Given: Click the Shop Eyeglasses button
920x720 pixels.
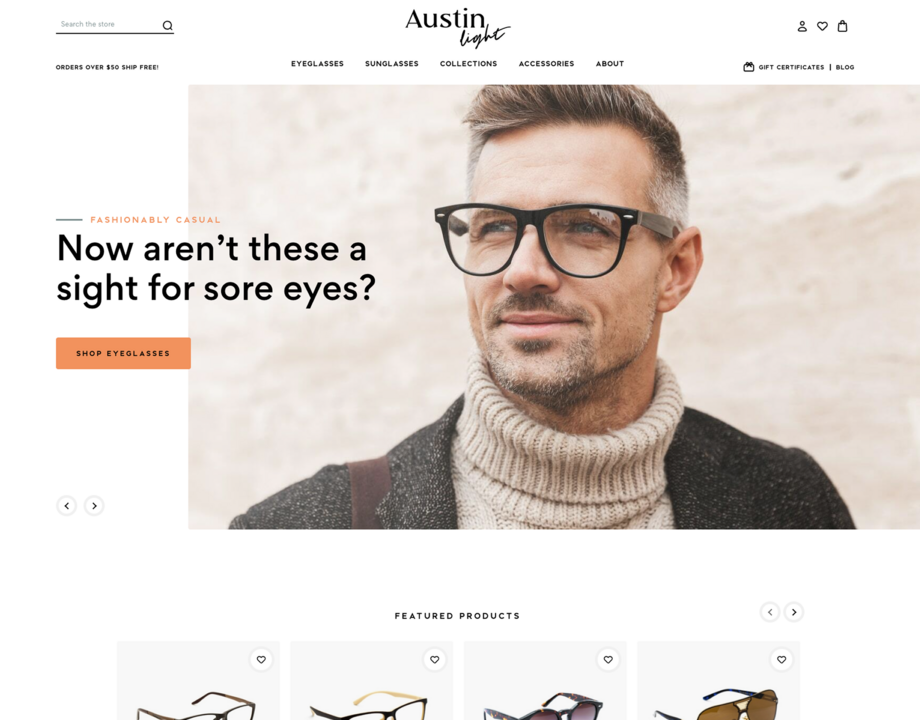Looking at the screenshot, I should point(123,353).
